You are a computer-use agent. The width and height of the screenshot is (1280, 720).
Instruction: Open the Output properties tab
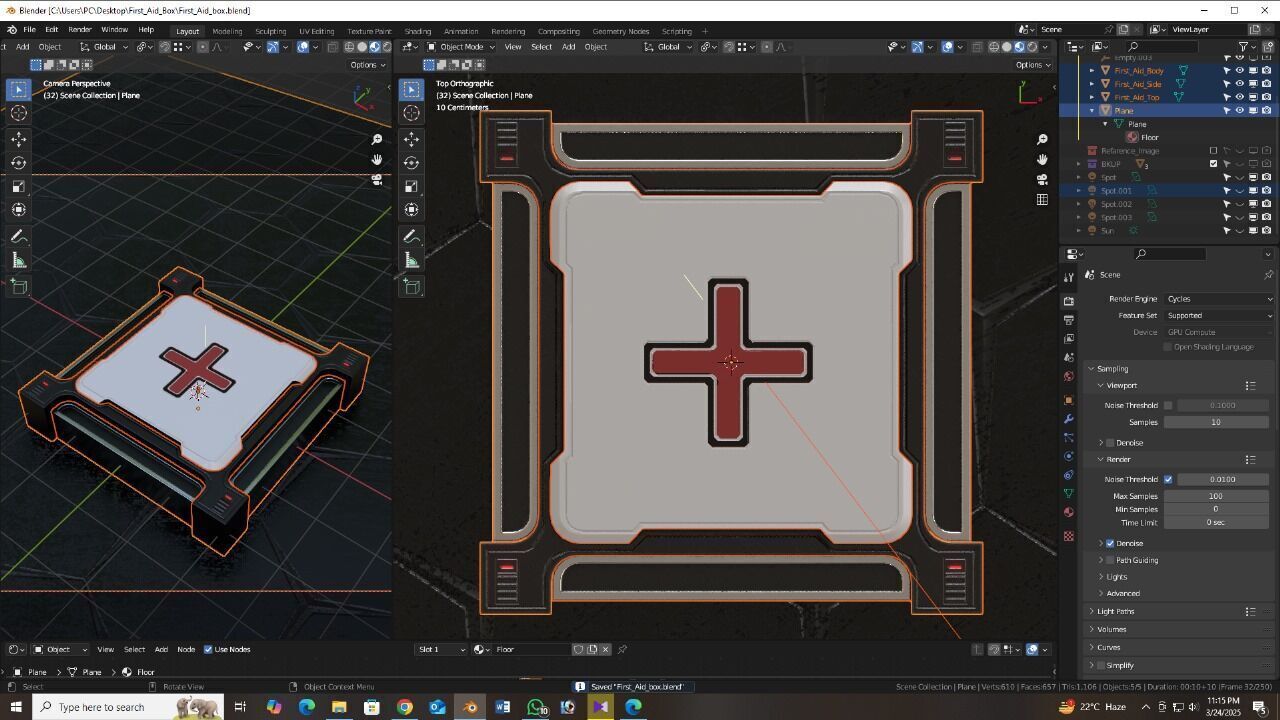click(x=1069, y=320)
